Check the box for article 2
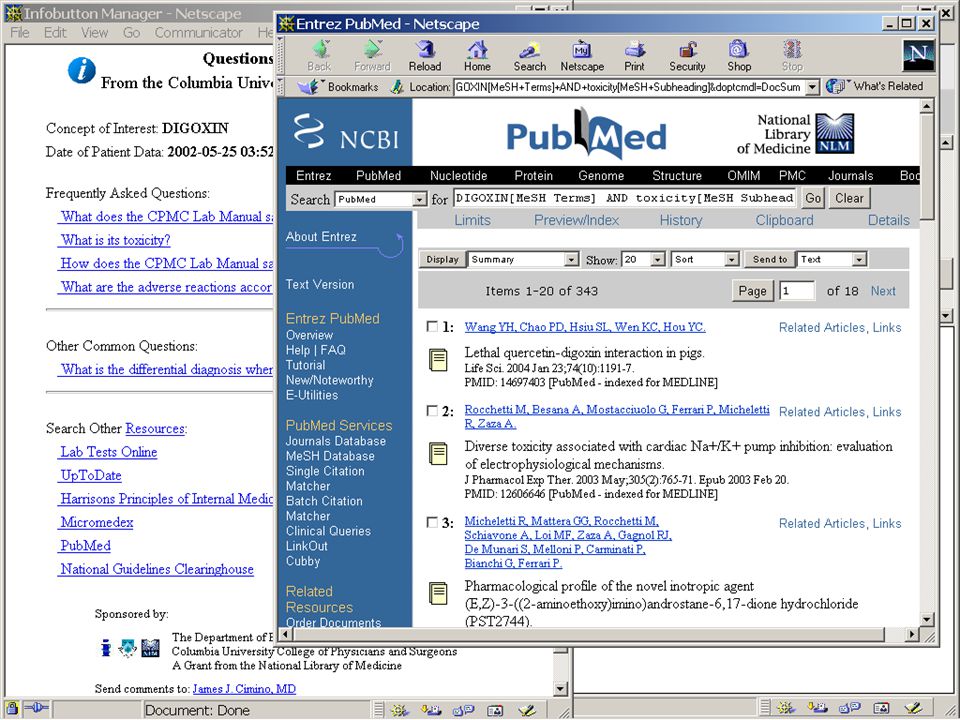 tap(432, 410)
